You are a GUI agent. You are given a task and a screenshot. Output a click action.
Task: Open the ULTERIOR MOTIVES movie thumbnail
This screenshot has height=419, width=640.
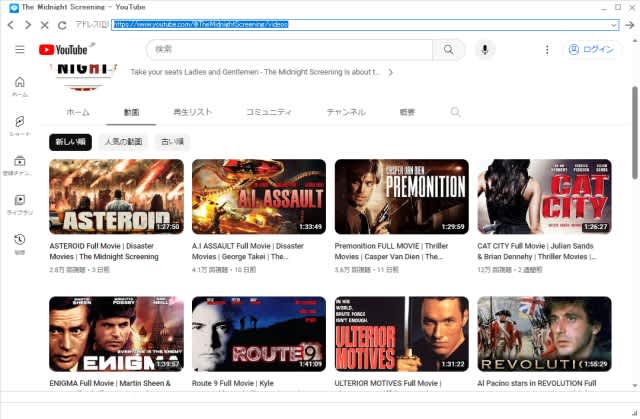pyautogui.click(x=402, y=334)
